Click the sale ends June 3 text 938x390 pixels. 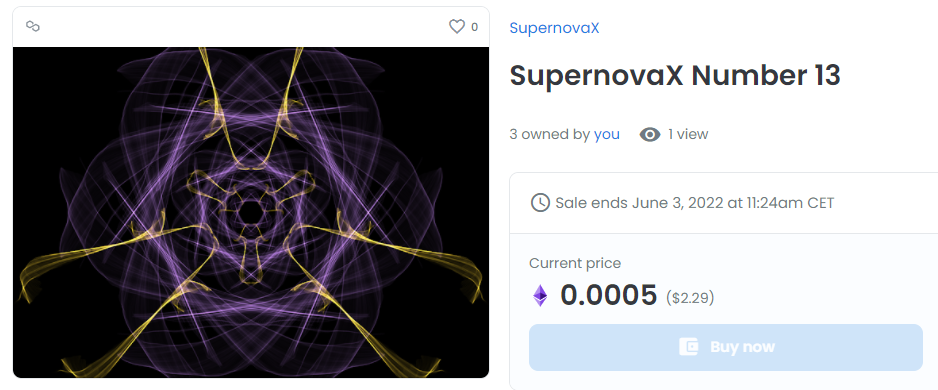point(695,203)
